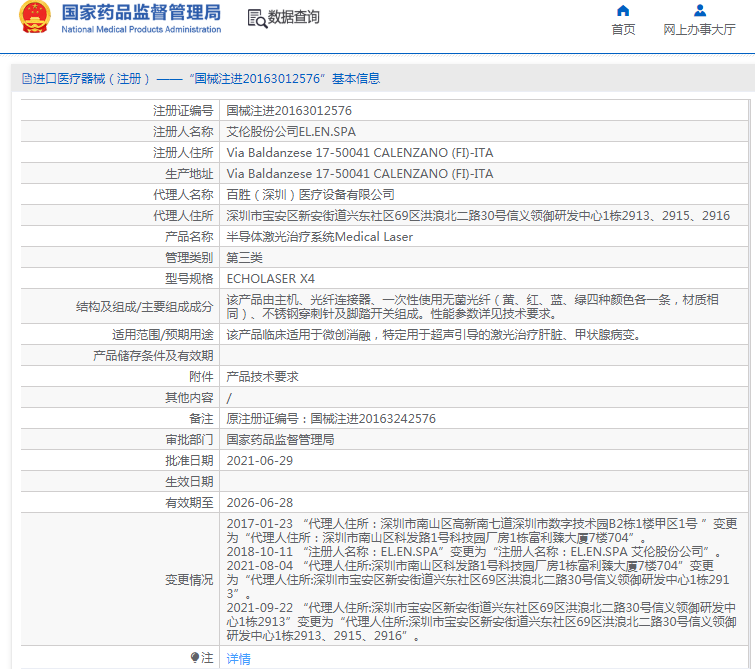Click the 产品储存条件及有效期 row label
The height and width of the screenshot is (669, 755).
(153, 356)
